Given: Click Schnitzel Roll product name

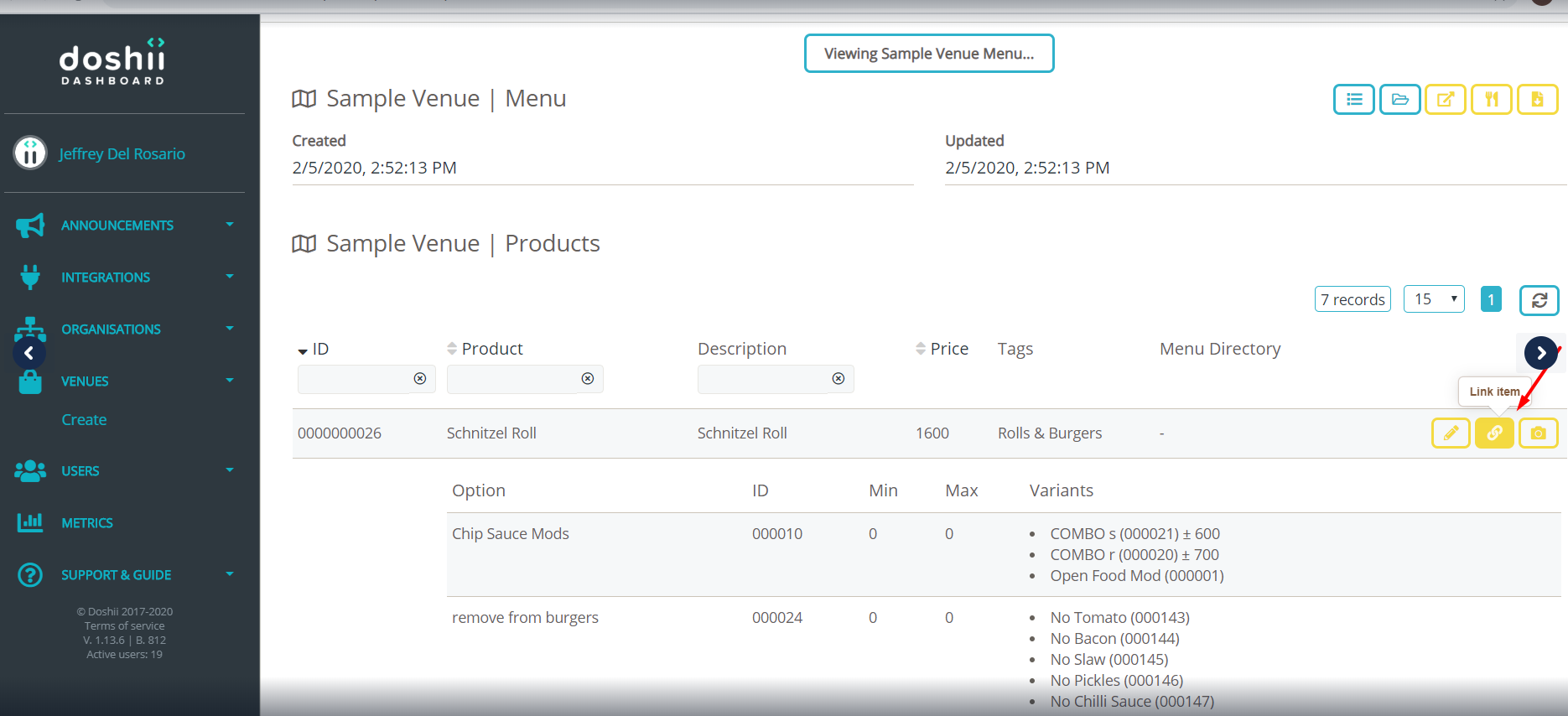Looking at the screenshot, I should (x=491, y=433).
